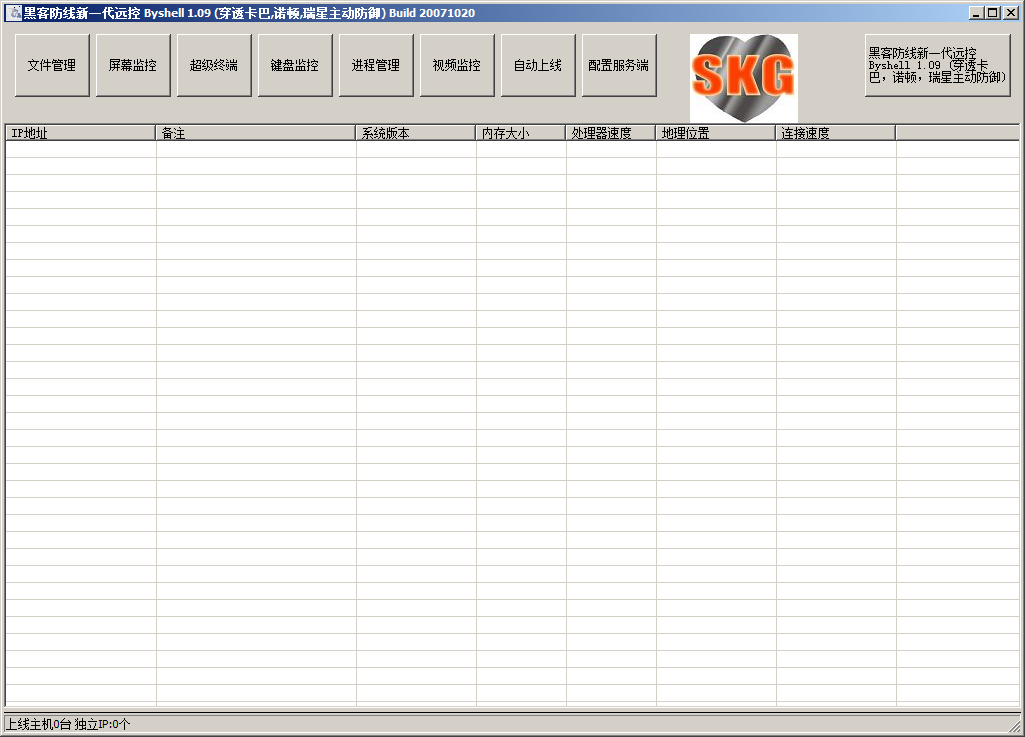Click the 自动上线 button
Image resolution: width=1025 pixels, height=737 pixels.
pos(538,66)
